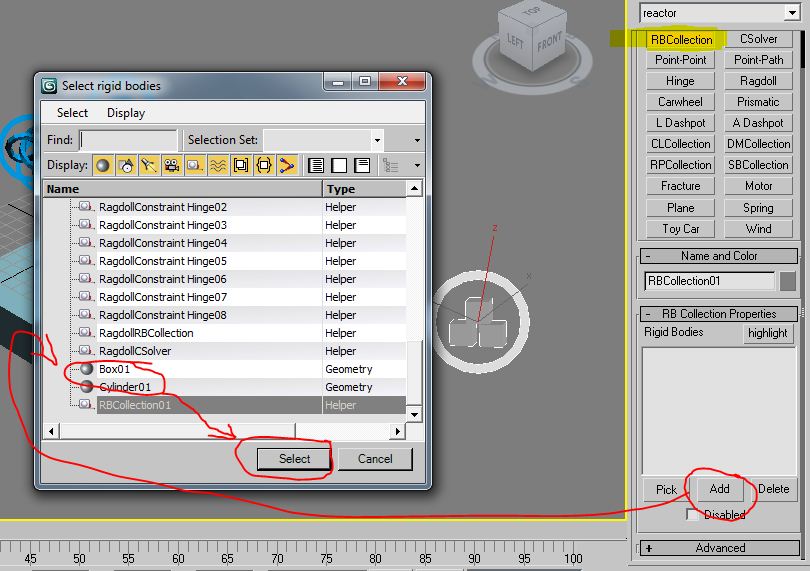
Task: Toggle the Shapes display filter icon
Action: [x=126, y=165]
